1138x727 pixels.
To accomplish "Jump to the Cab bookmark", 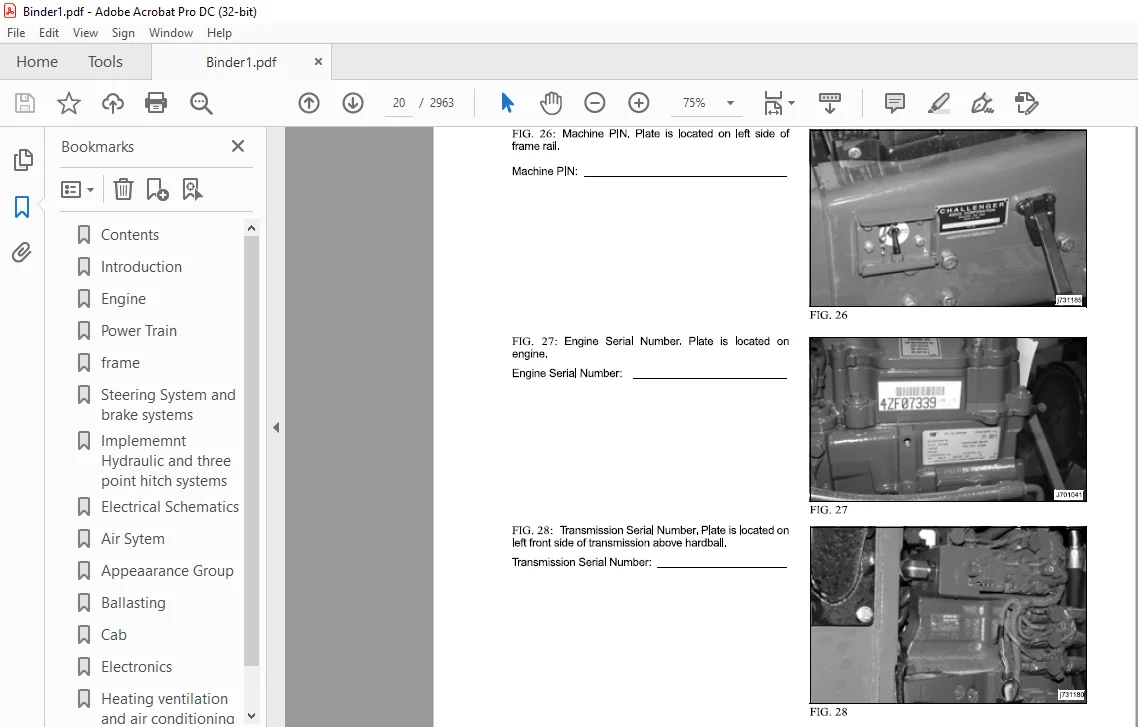I will click(114, 634).
